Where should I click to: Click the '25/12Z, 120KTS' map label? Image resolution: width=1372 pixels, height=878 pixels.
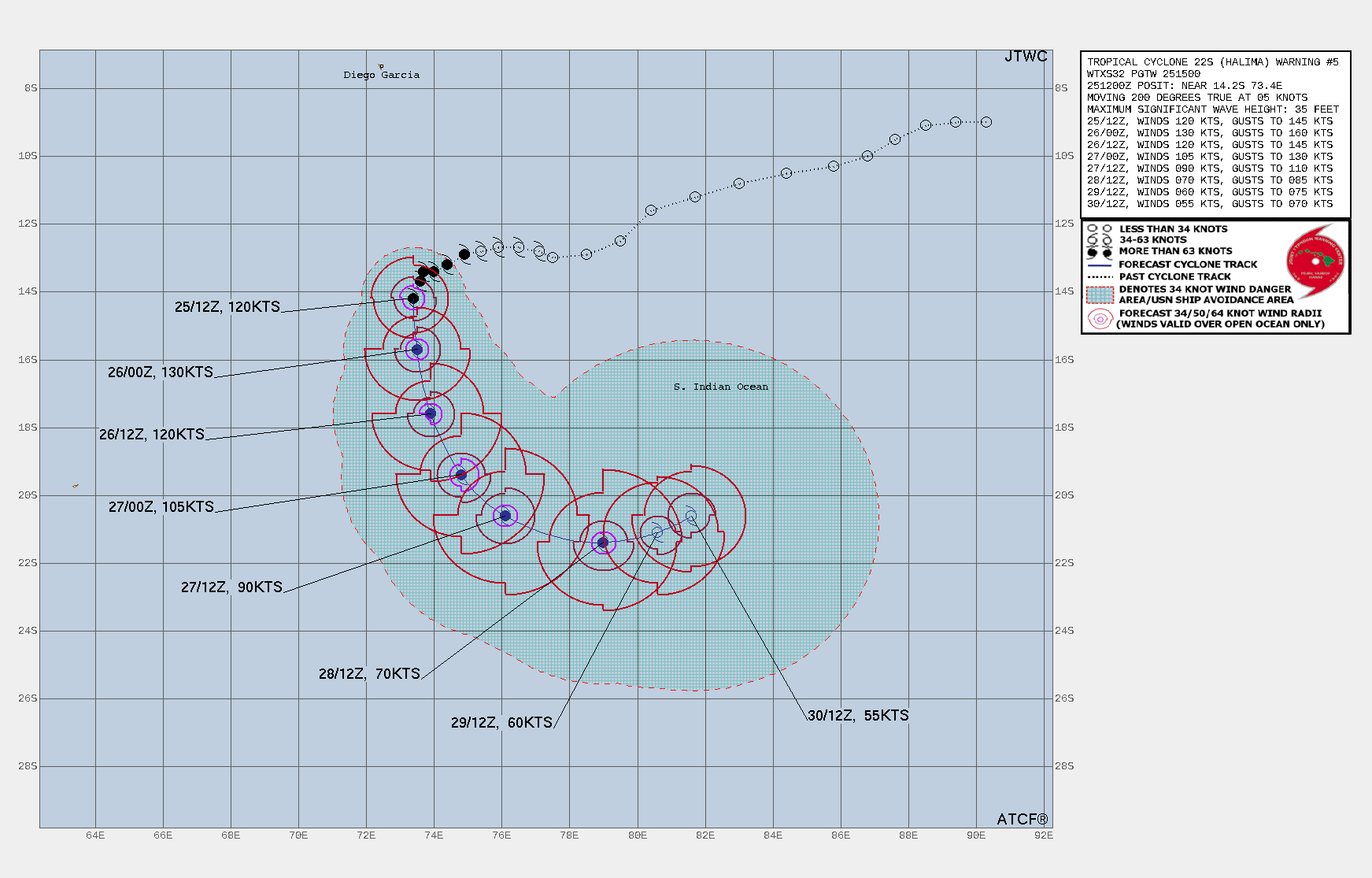tap(227, 307)
